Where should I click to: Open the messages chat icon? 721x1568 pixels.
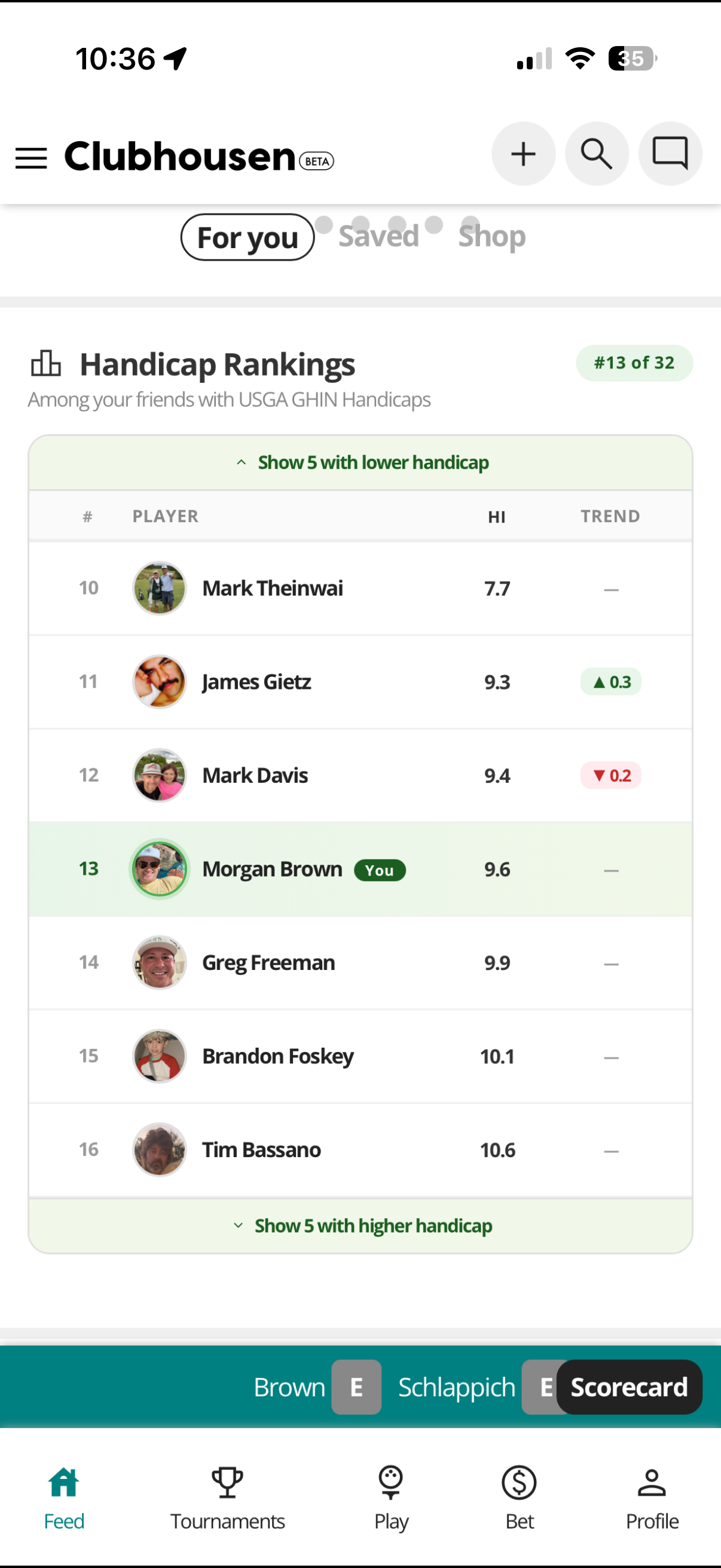coord(670,153)
